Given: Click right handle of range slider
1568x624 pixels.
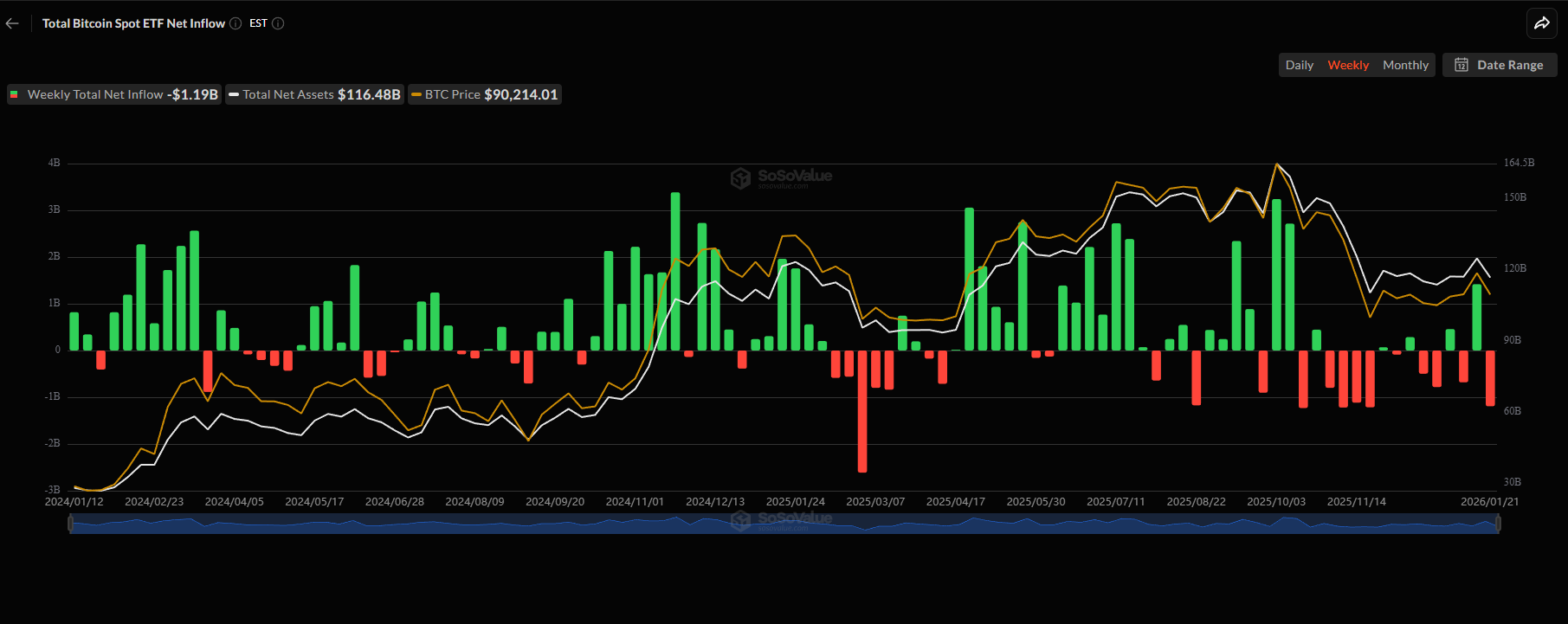Looking at the screenshot, I should click(x=1498, y=524).
